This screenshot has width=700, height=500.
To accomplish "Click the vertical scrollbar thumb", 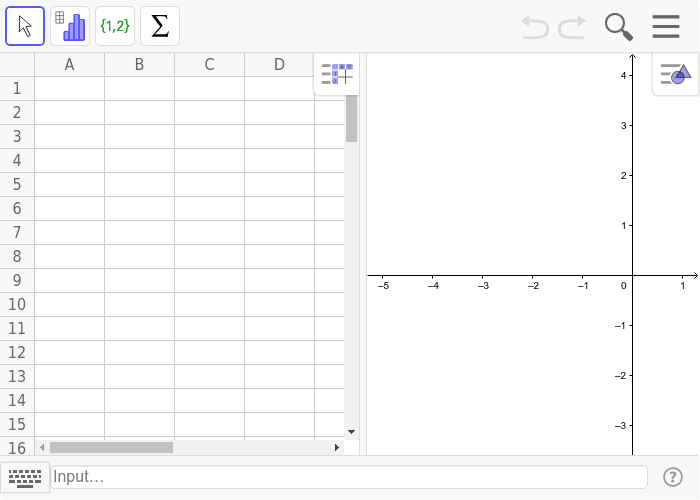I will pos(351,119).
